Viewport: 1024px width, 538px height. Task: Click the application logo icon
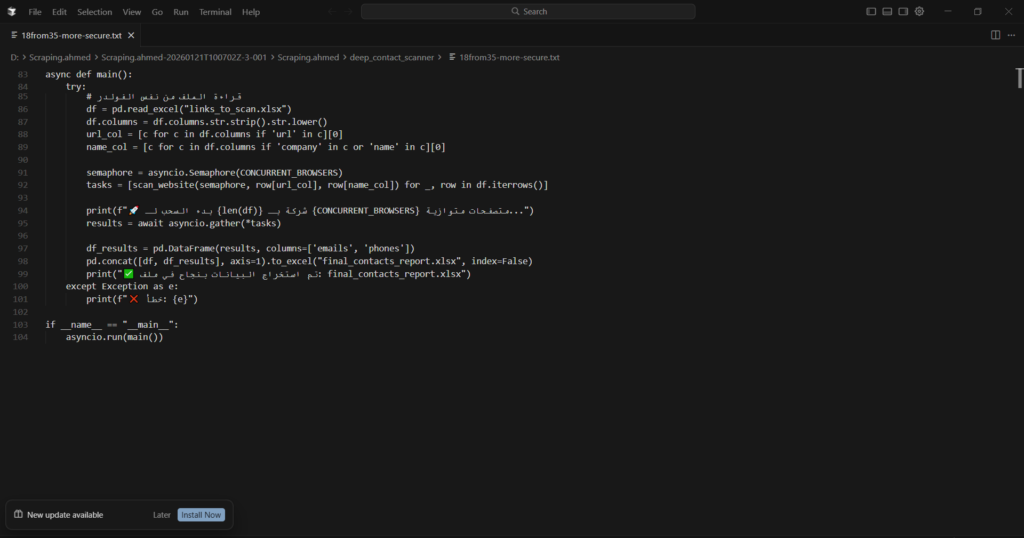pos(12,12)
